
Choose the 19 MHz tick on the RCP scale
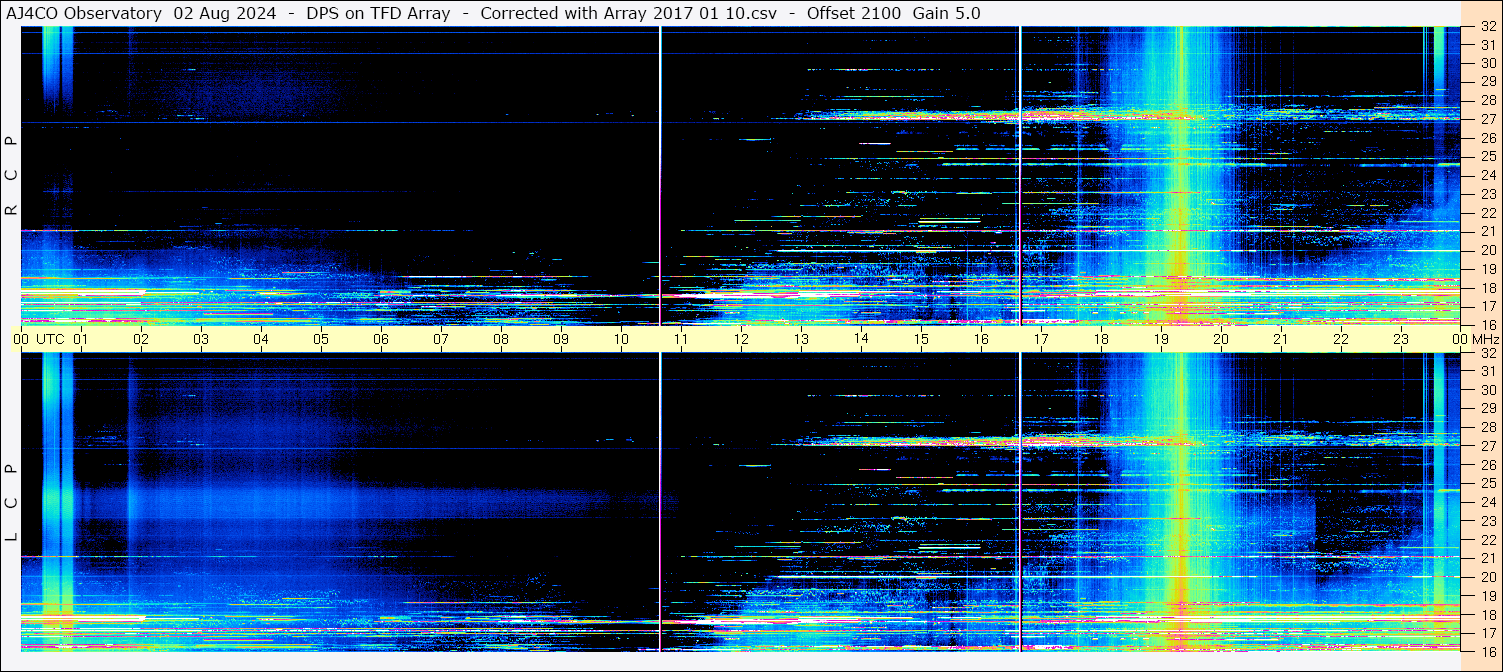tap(1488, 269)
